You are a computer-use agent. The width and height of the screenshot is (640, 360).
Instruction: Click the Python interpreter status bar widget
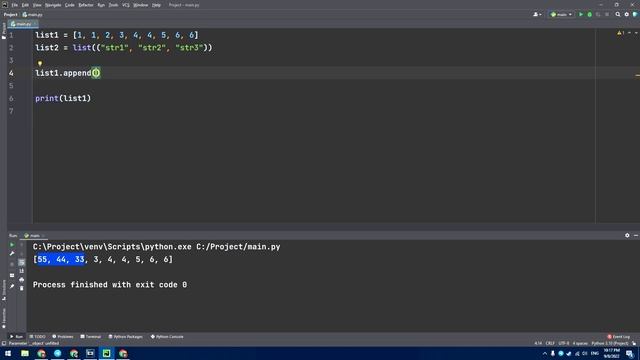pyautogui.click(x=610, y=343)
